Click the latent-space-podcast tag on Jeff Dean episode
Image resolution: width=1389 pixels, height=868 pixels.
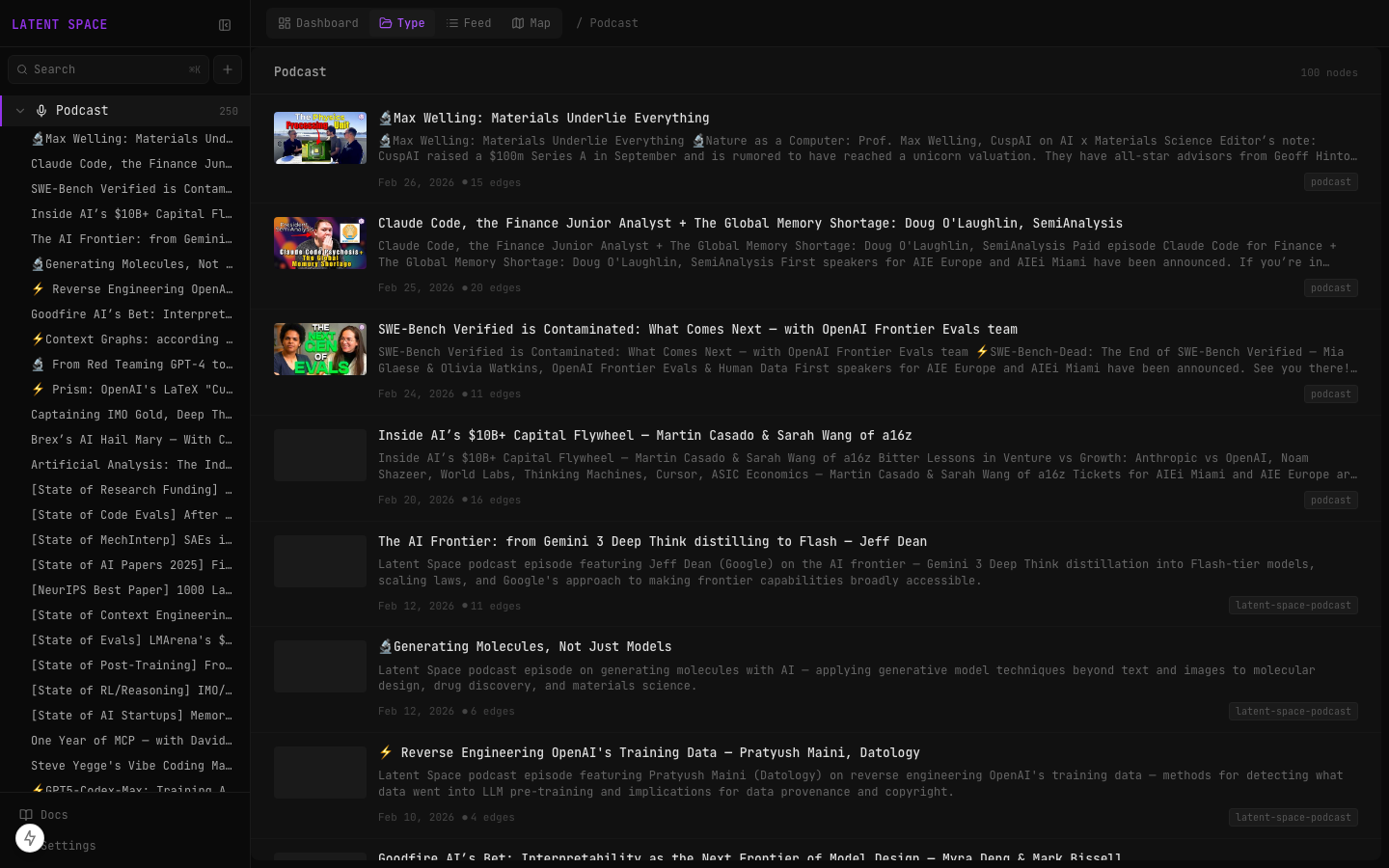coord(1293,606)
